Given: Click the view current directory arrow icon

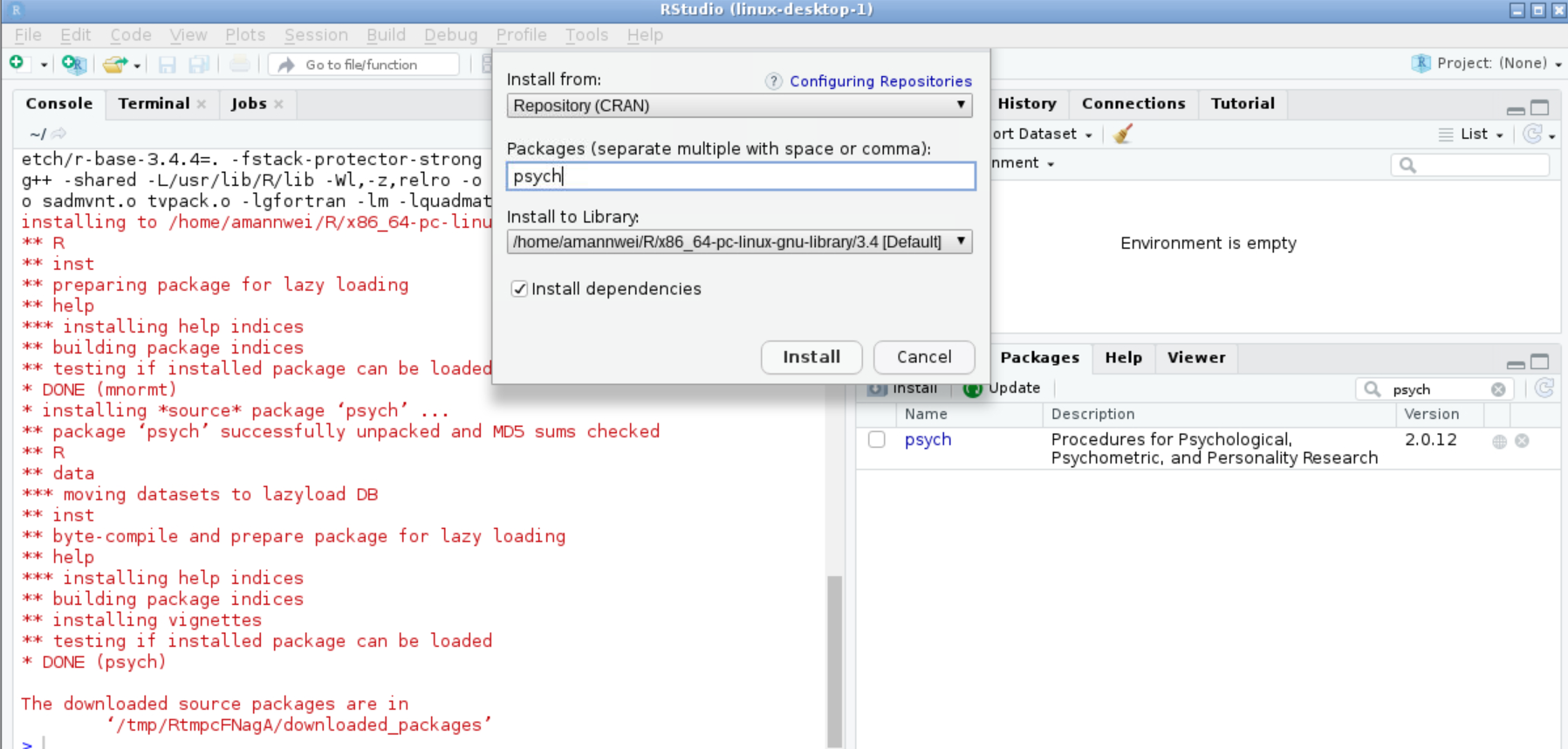Looking at the screenshot, I should [58, 134].
